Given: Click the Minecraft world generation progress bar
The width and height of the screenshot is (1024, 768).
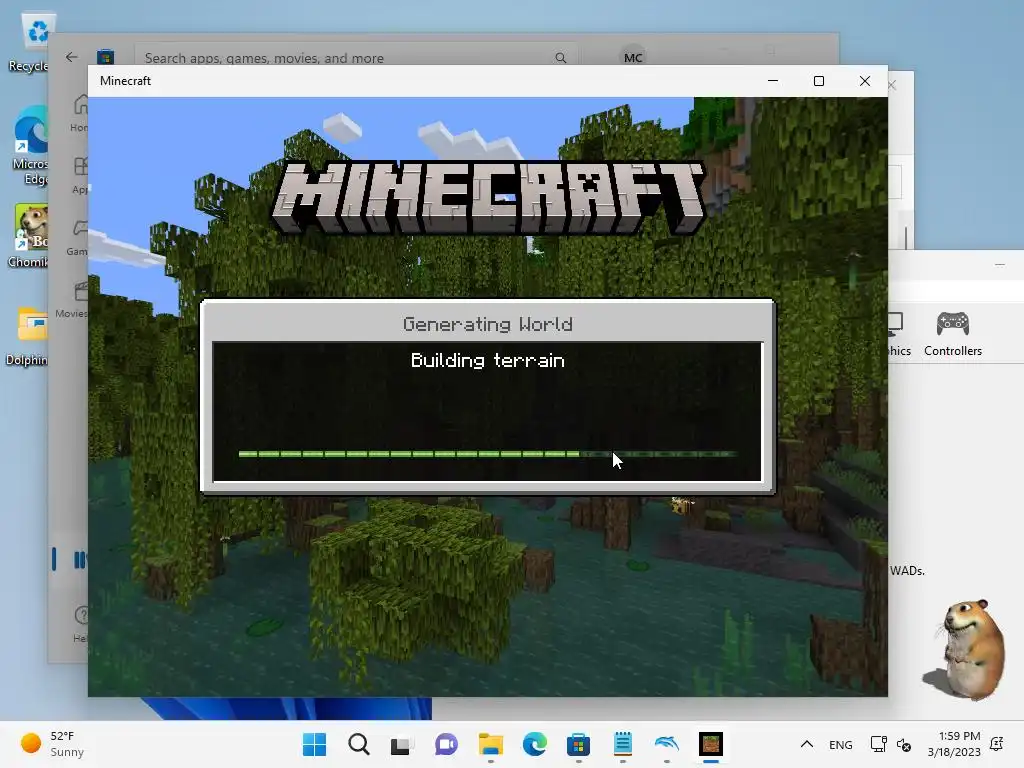Looking at the screenshot, I should click(x=488, y=454).
